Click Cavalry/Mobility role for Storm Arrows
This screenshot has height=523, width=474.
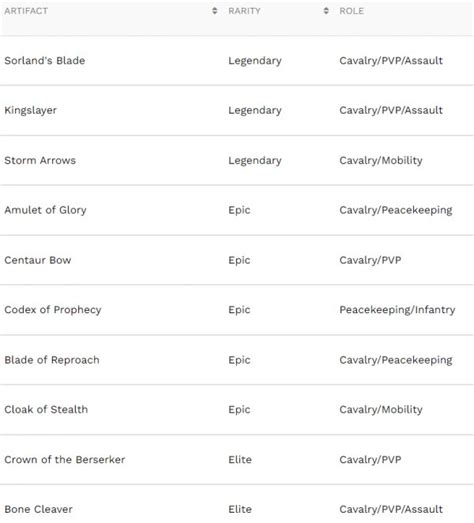point(381,160)
